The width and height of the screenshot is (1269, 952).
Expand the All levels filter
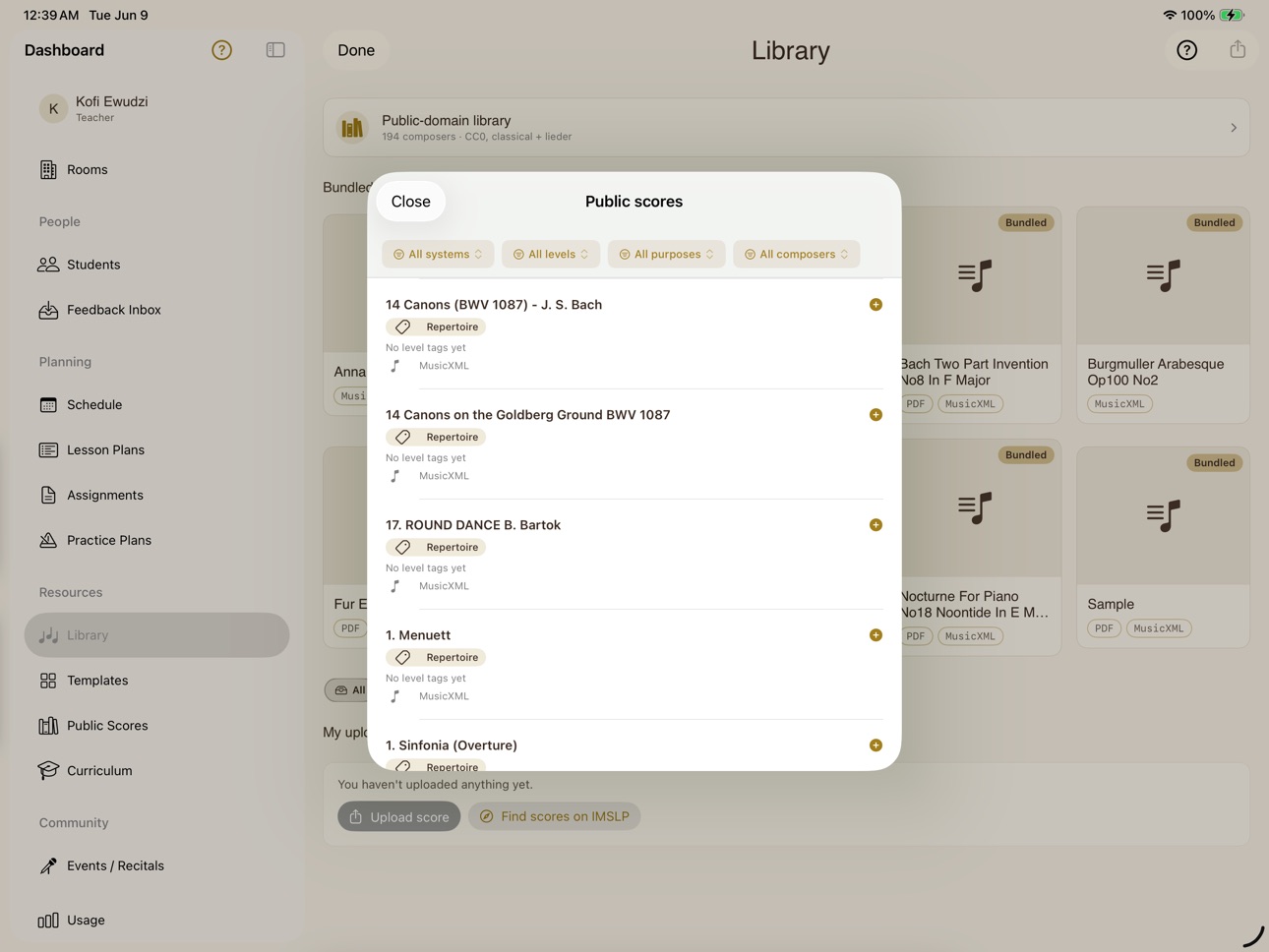pos(551,254)
